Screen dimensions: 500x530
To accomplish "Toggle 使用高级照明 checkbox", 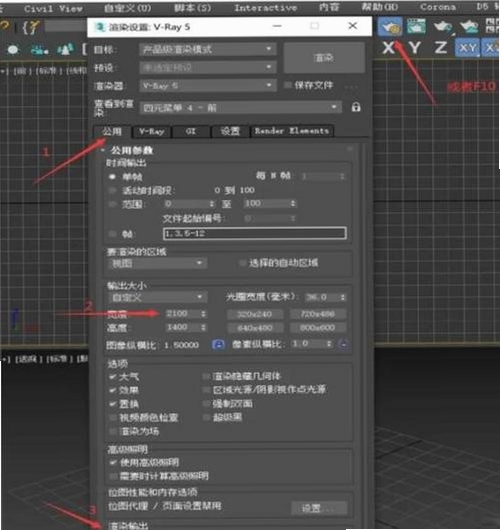I will [x=113, y=462].
